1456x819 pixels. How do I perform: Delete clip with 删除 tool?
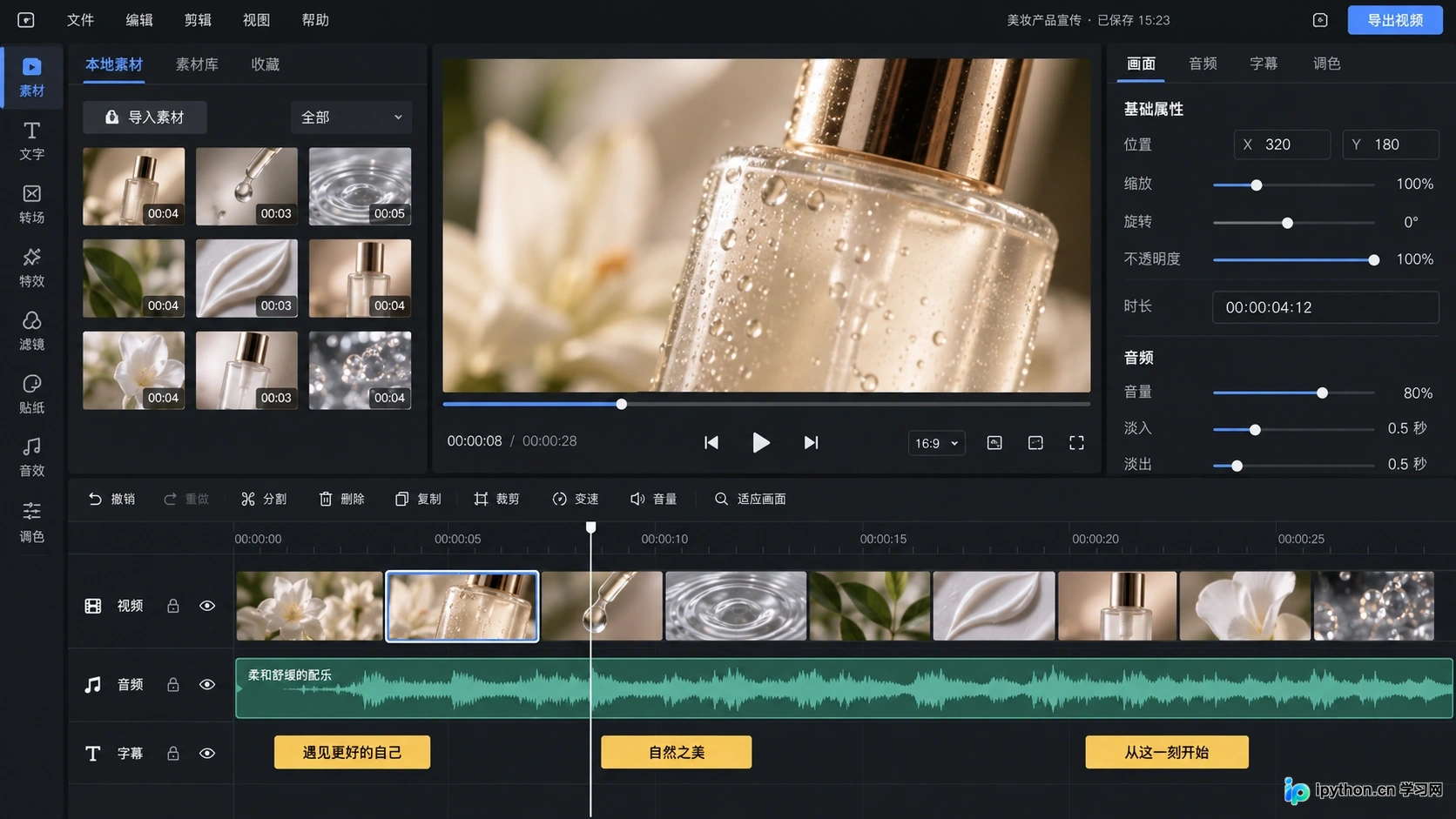pyautogui.click(x=341, y=499)
